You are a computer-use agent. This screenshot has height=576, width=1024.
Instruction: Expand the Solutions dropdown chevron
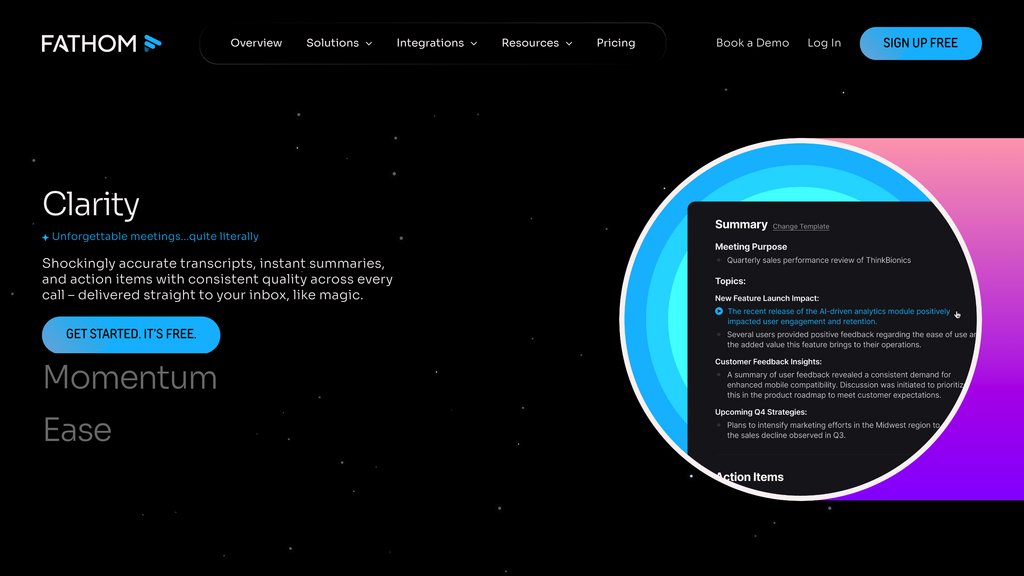point(369,44)
